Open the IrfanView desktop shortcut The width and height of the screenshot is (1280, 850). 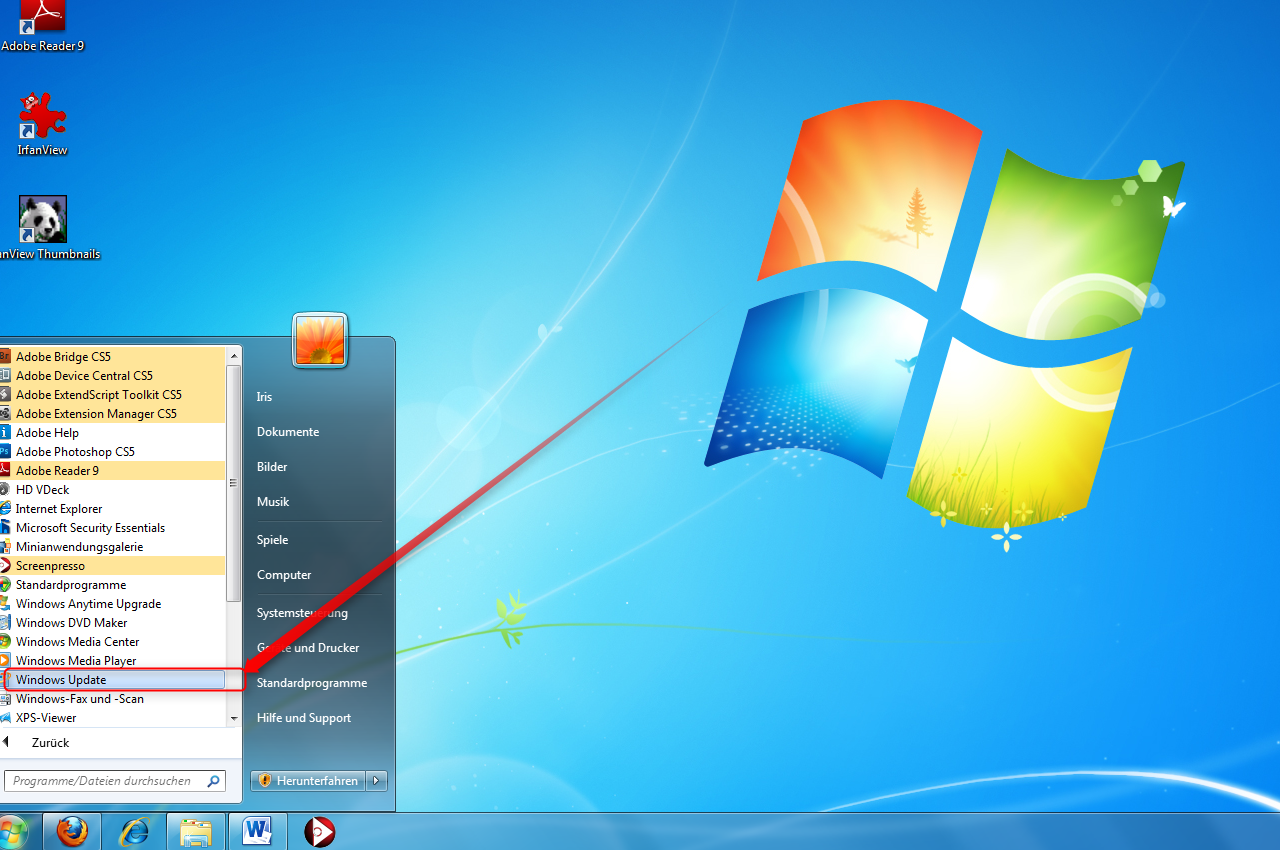click(42, 123)
